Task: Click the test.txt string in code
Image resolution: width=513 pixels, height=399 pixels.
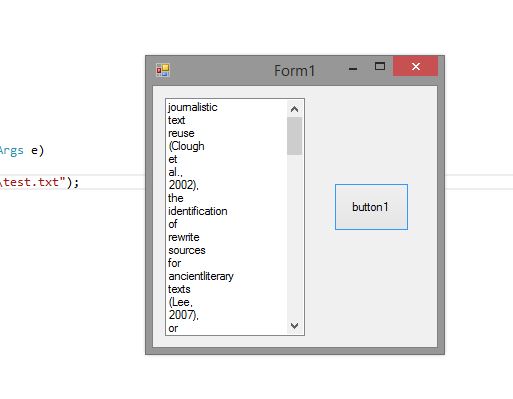Action: coord(33,182)
